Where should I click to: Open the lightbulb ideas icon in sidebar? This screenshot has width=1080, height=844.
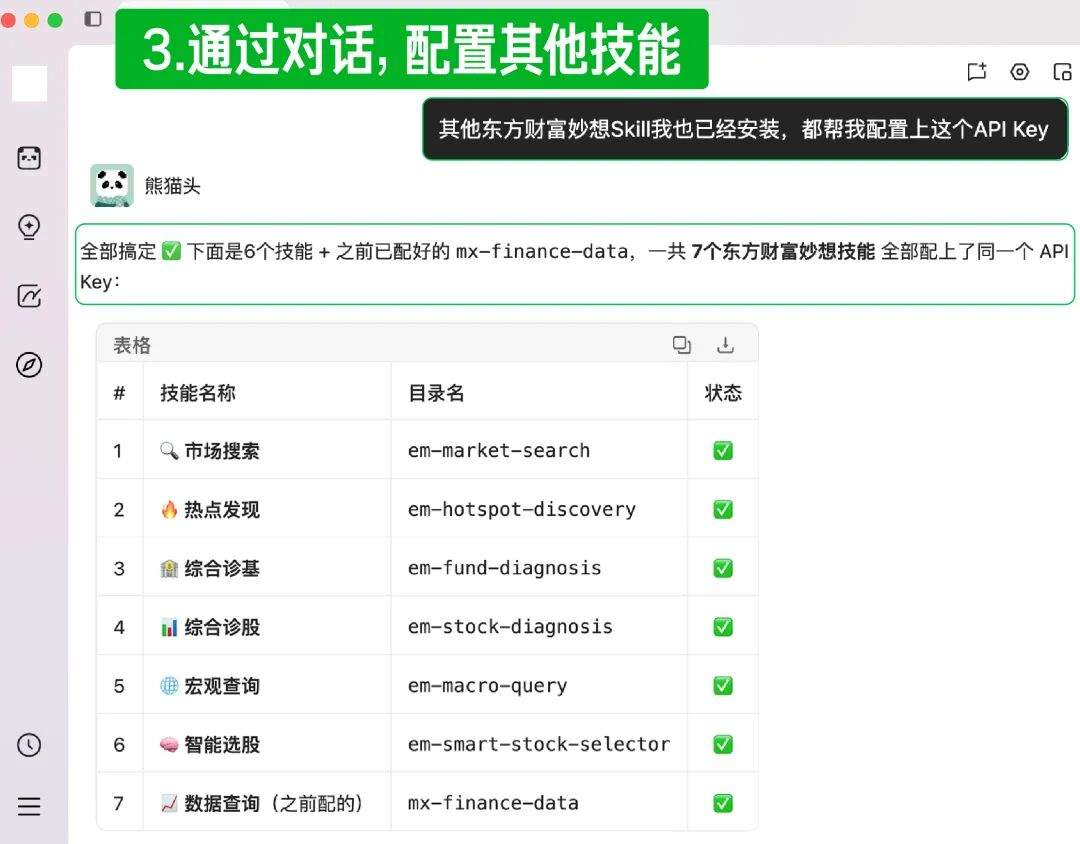pyautogui.click(x=29, y=227)
